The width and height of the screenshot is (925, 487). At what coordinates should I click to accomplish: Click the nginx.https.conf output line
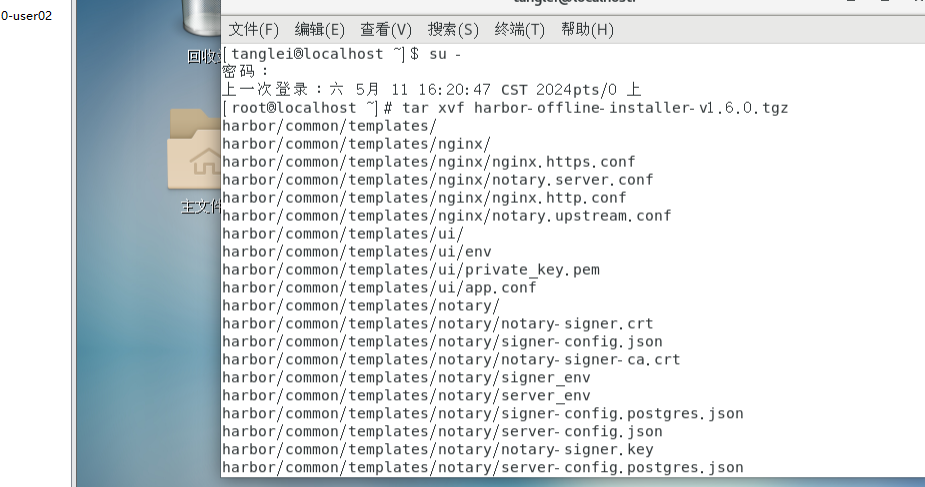pyautogui.click(x=428, y=161)
